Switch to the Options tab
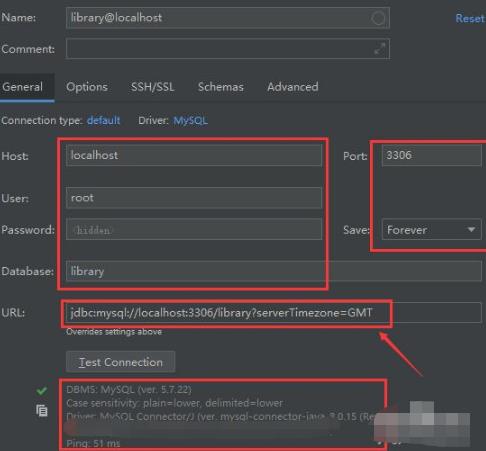 pos(87,87)
